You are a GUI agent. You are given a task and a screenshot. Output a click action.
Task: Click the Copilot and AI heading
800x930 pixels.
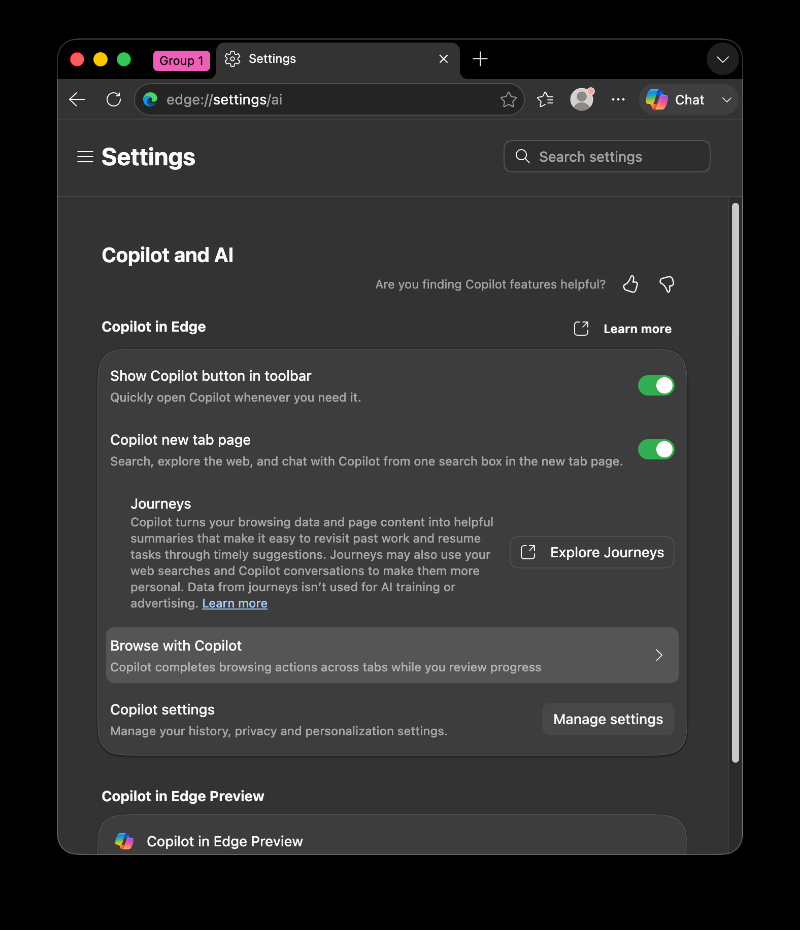click(167, 255)
